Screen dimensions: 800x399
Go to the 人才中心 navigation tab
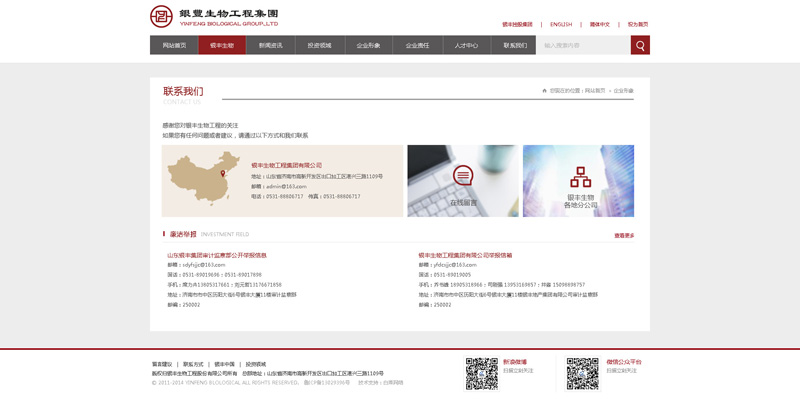point(466,45)
